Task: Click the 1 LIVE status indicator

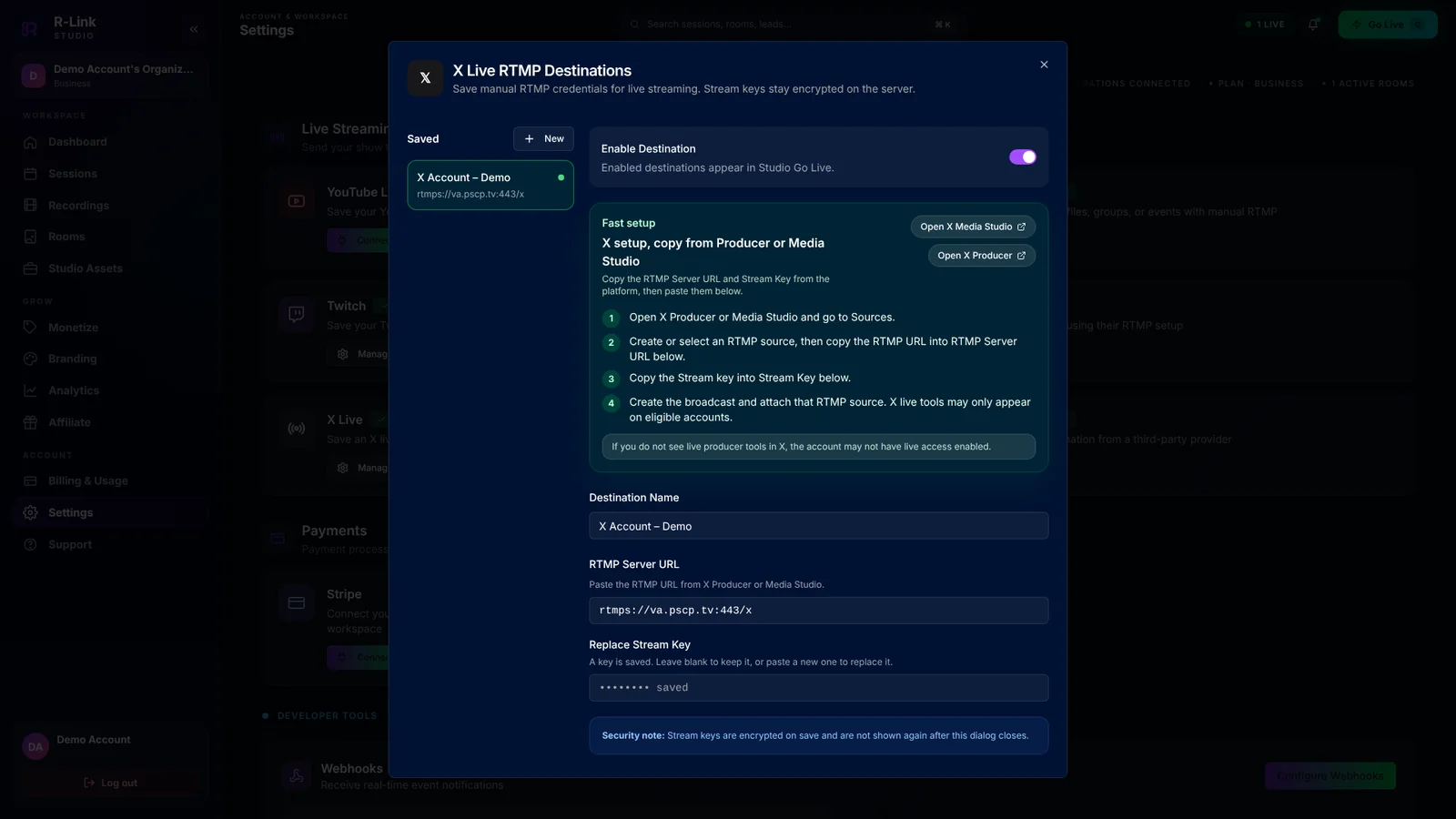Action: click(1265, 25)
